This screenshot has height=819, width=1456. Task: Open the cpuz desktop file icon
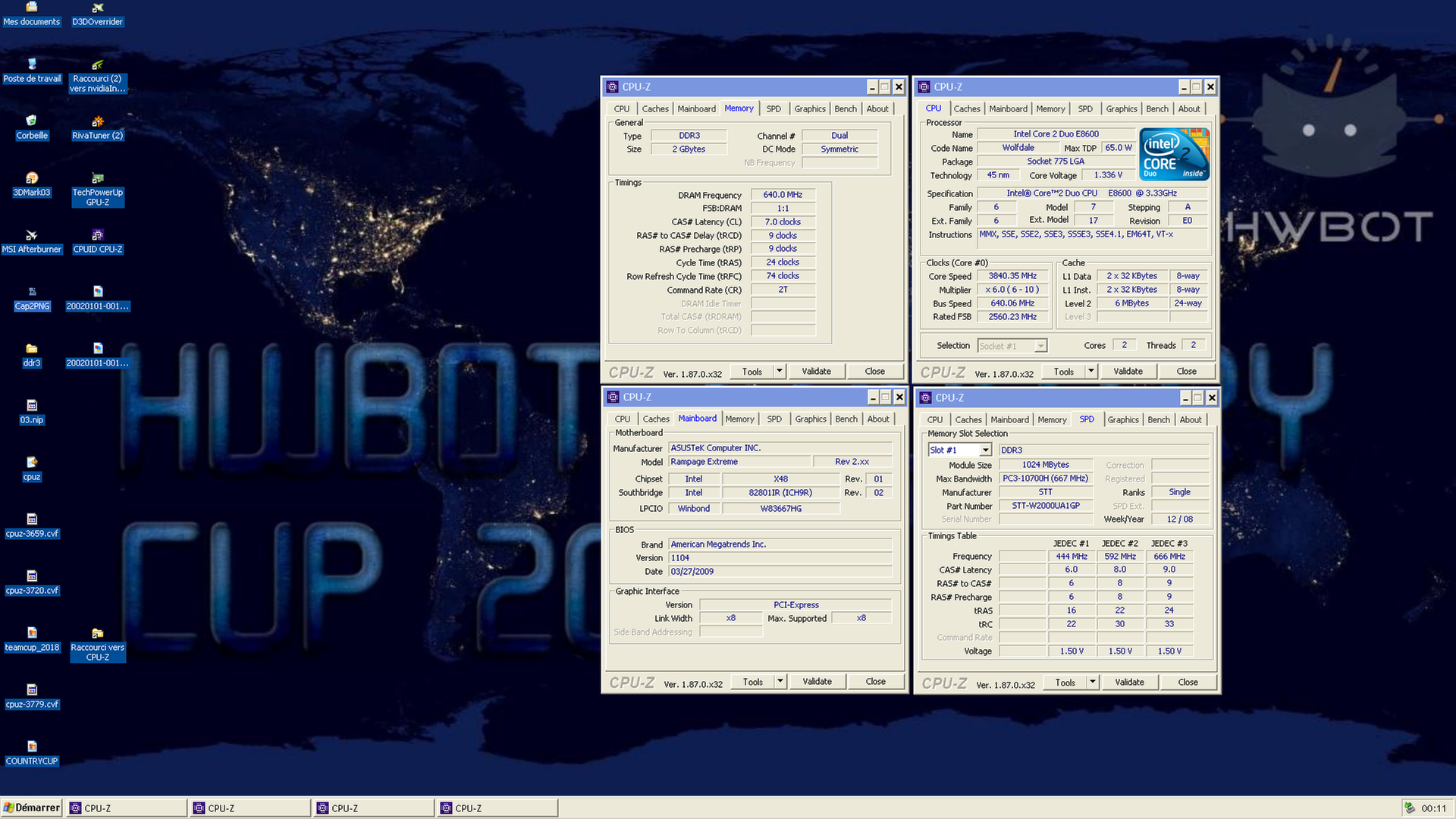31,469
